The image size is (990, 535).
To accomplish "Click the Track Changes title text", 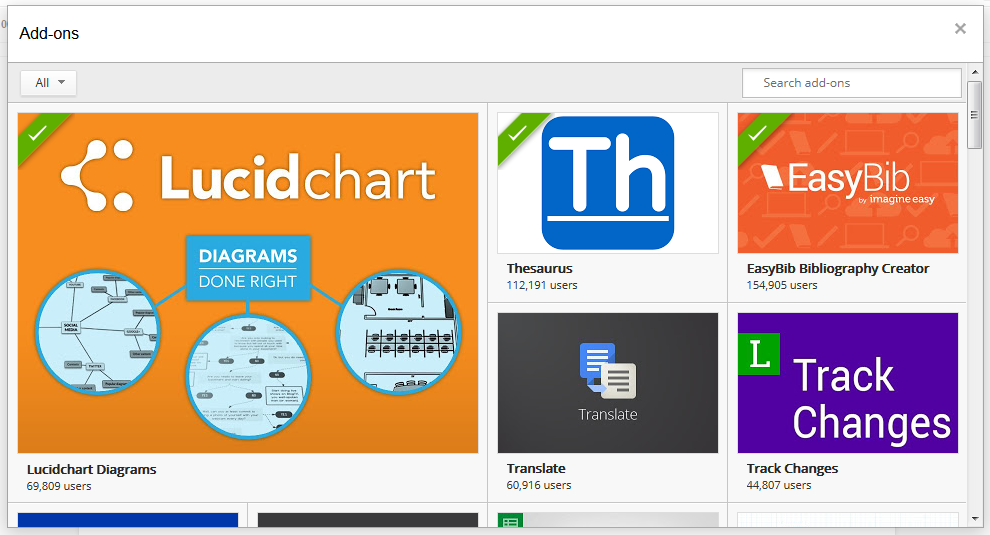I will click(x=792, y=468).
